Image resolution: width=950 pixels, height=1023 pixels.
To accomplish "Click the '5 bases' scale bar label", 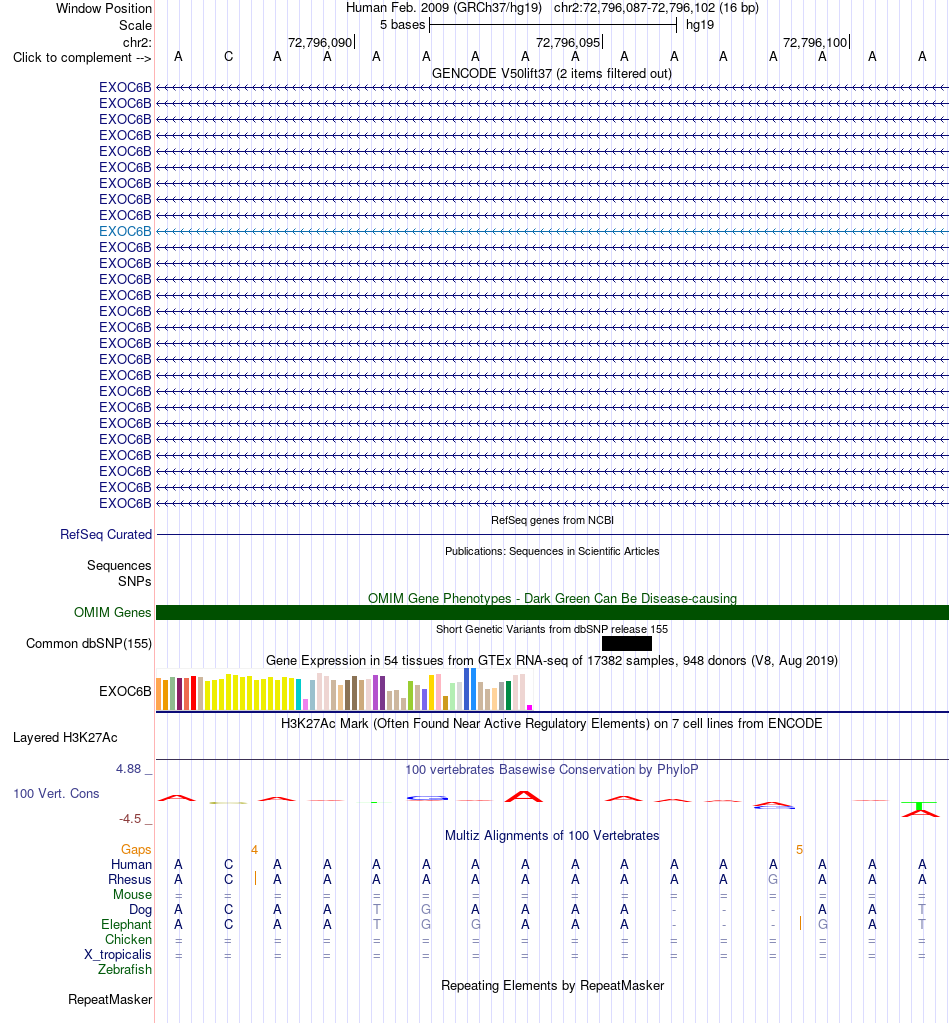I will (x=403, y=25).
